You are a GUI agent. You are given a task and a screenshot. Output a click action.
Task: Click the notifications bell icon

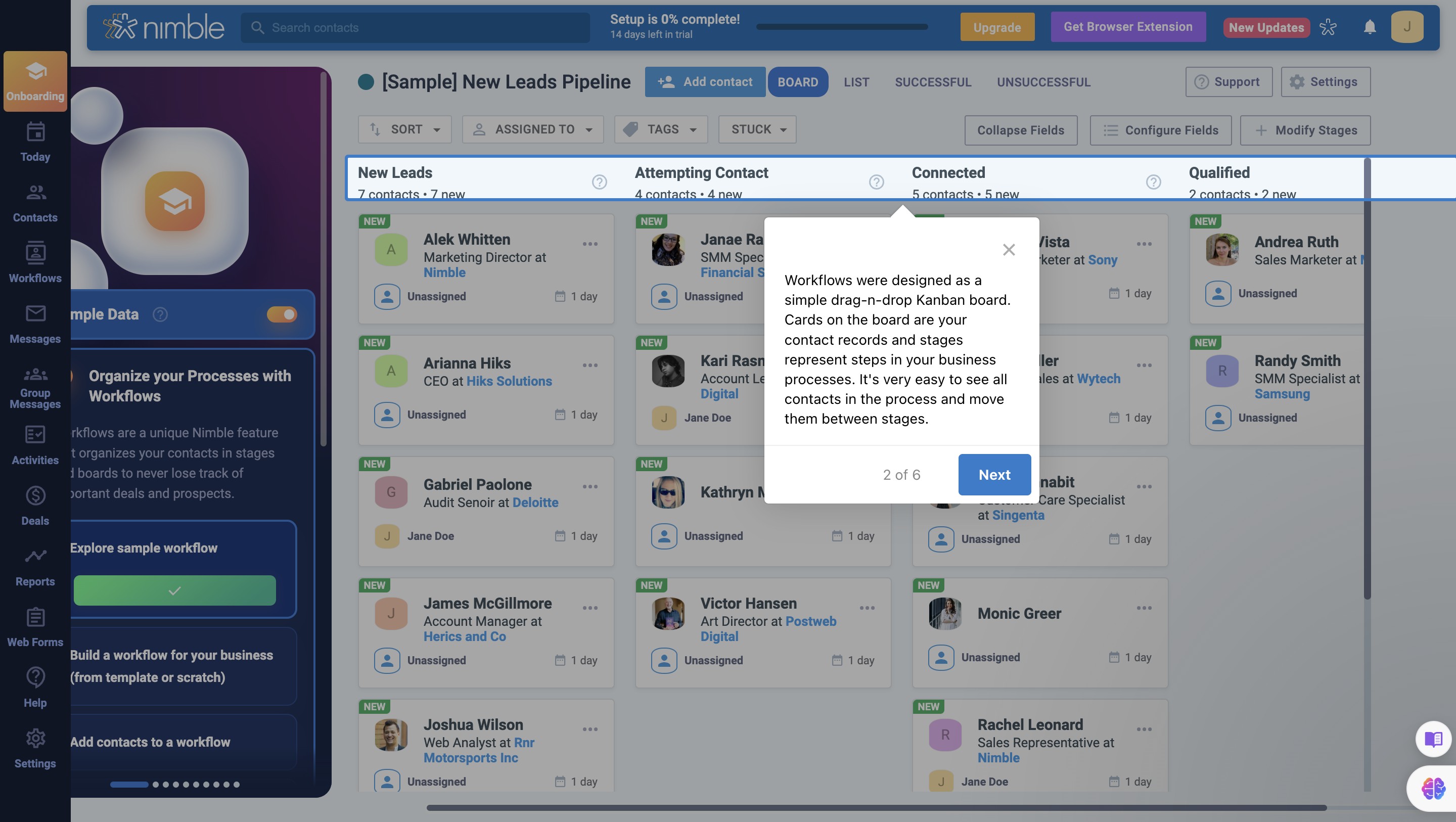pos(1370,27)
